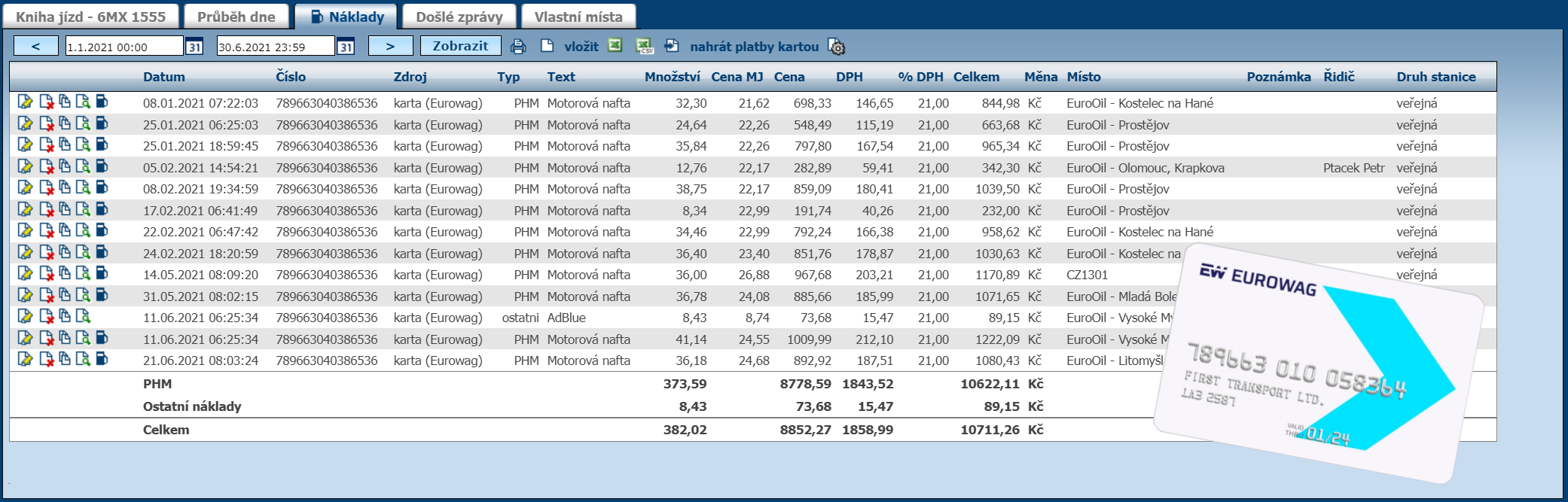Click the print icon in the toolbar
The image size is (1568, 502).
pyautogui.click(x=518, y=47)
